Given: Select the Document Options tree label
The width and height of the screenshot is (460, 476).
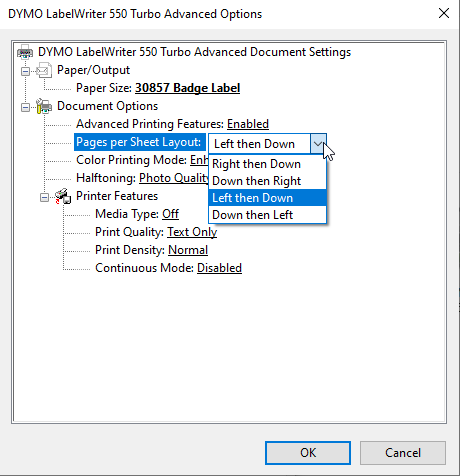Looking at the screenshot, I should [107, 106].
